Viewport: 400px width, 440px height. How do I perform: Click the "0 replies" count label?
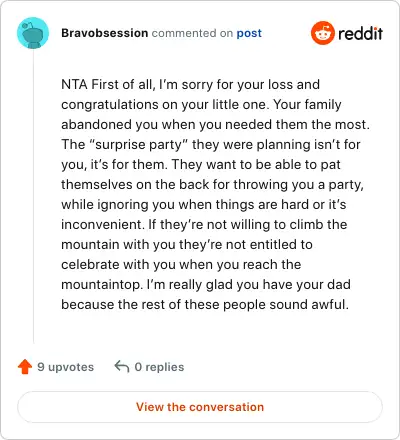(x=159, y=367)
